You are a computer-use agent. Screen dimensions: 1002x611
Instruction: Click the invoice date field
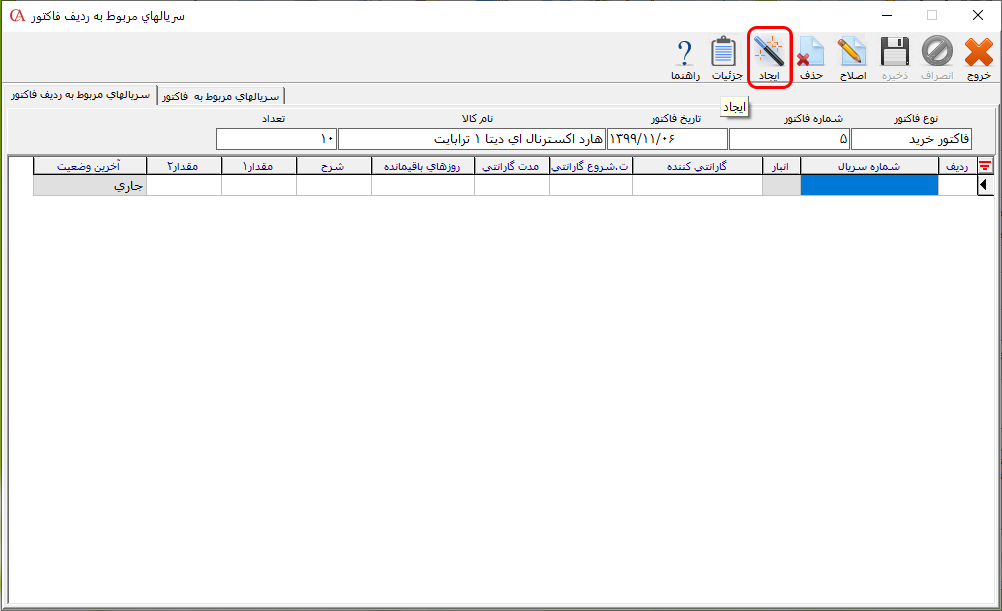667,138
